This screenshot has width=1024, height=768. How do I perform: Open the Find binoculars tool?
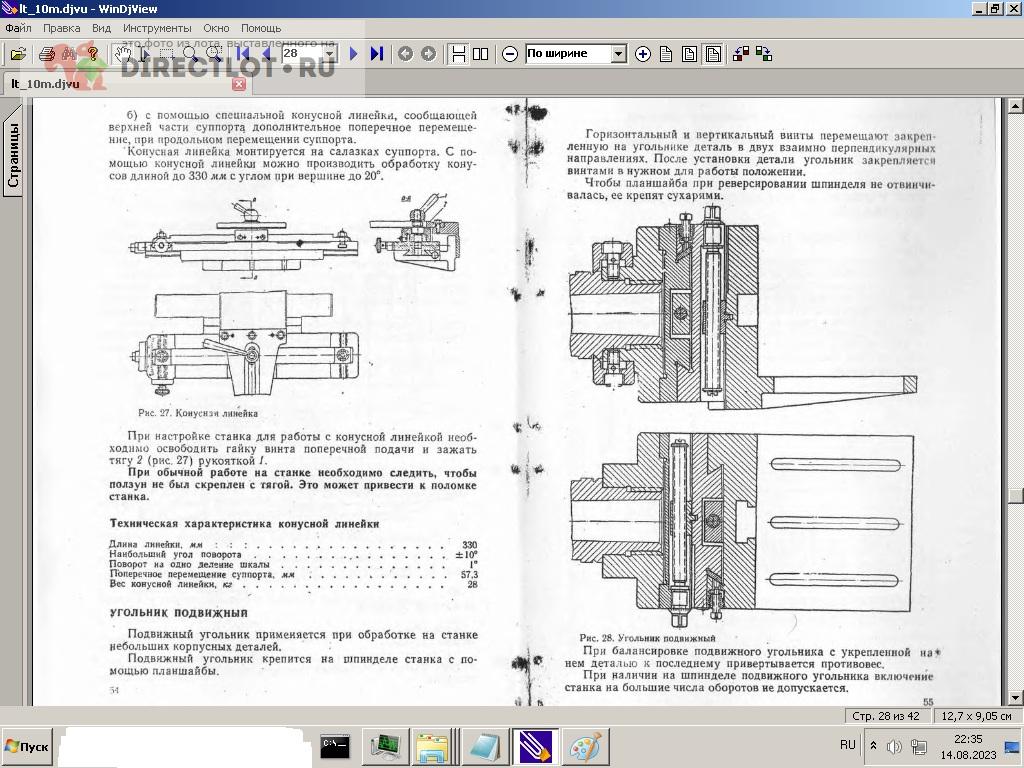69,54
